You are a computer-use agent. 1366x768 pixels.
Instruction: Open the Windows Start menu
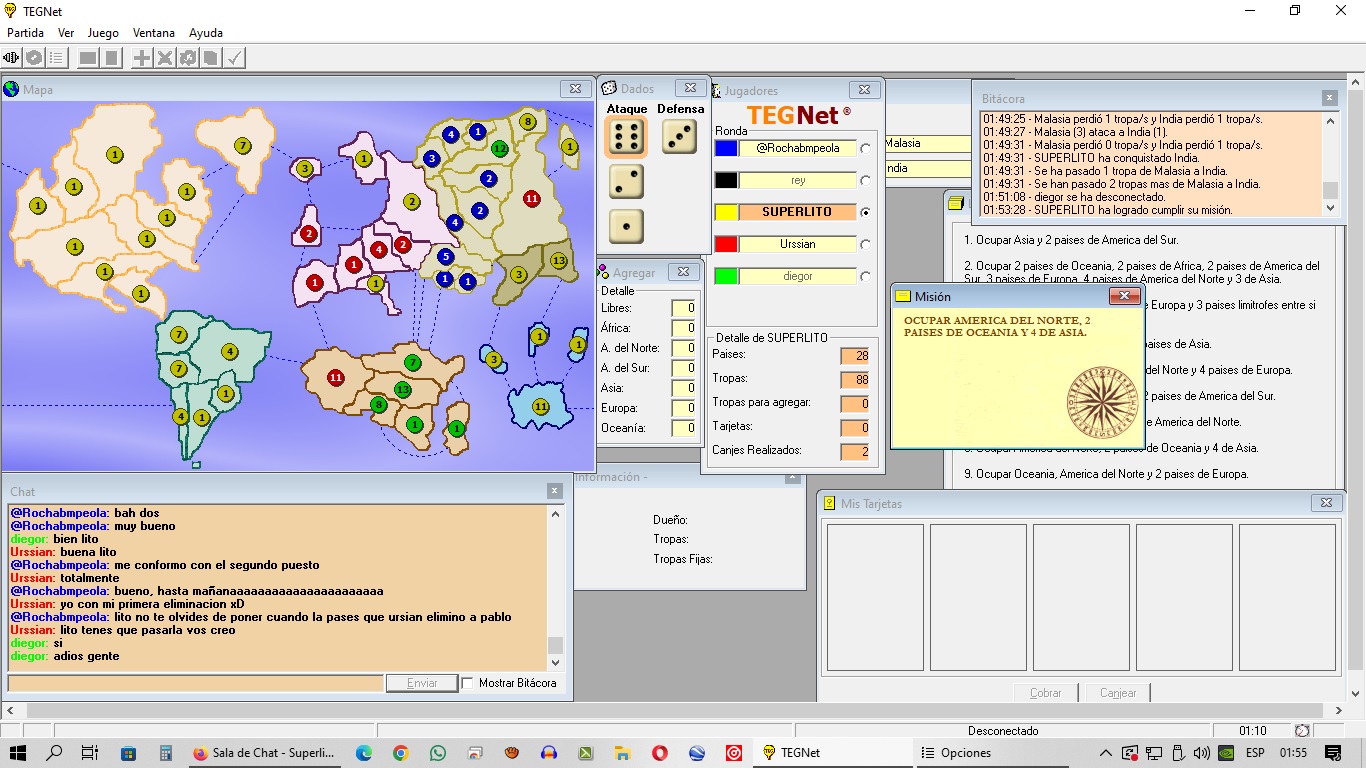pyautogui.click(x=18, y=753)
